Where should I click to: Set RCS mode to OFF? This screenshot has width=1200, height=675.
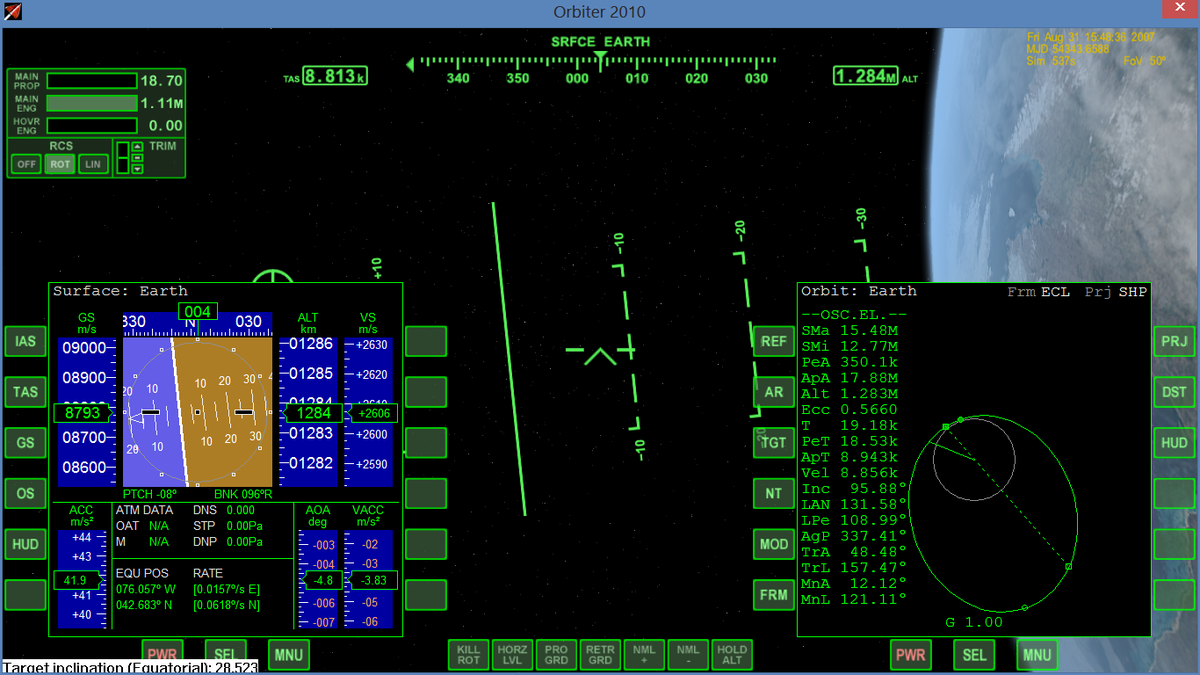pyautogui.click(x=26, y=164)
